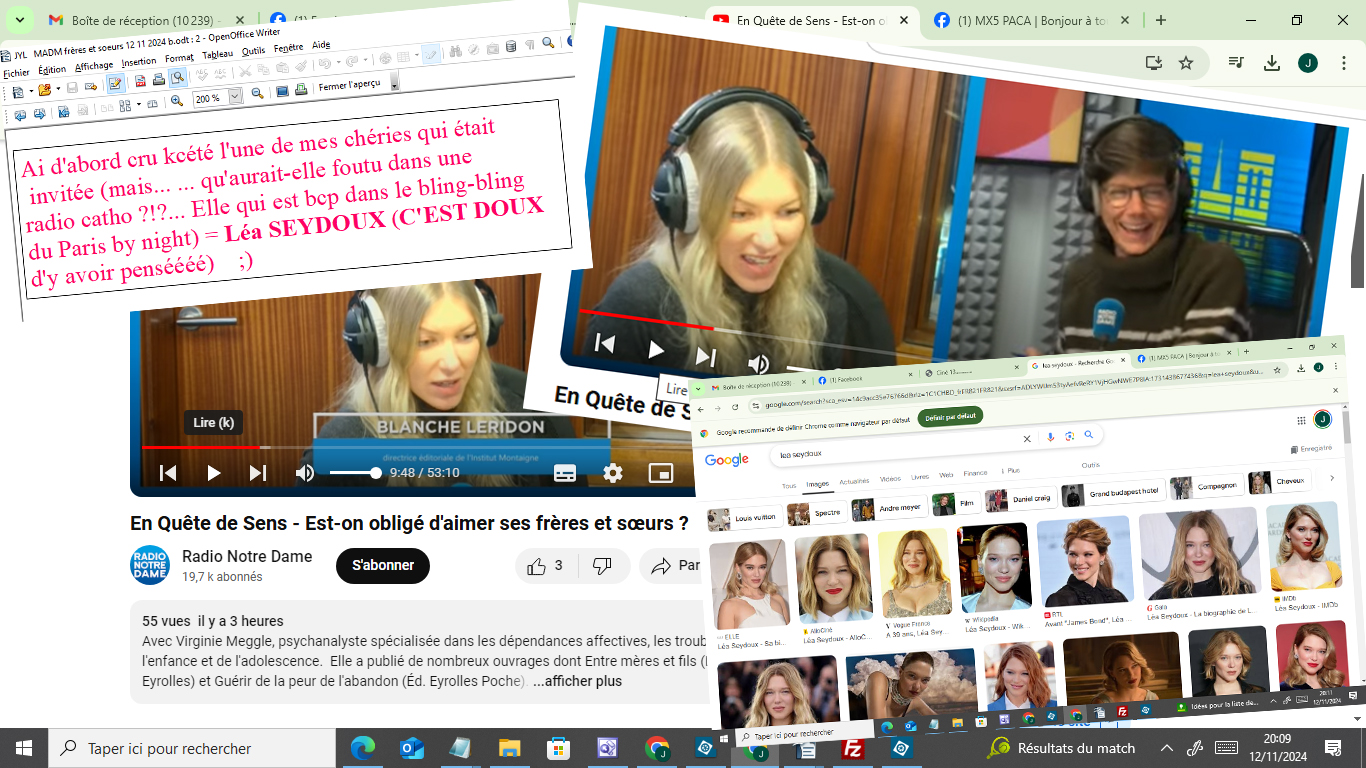Open the Chrome profile J avatar
This screenshot has width=1366, height=768.
pos(1308,63)
